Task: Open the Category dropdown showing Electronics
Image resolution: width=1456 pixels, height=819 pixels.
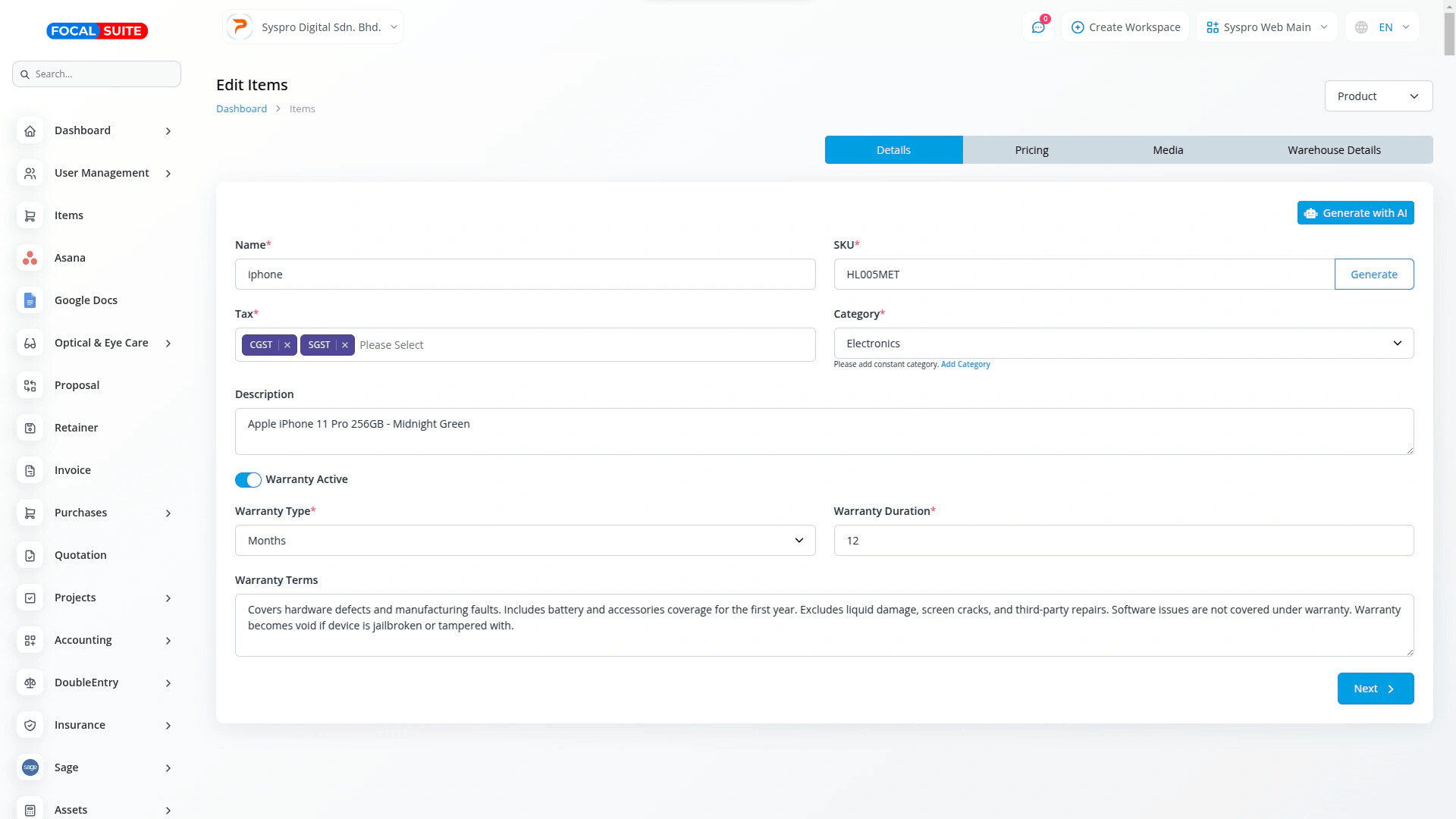Action: [x=1123, y=344]
